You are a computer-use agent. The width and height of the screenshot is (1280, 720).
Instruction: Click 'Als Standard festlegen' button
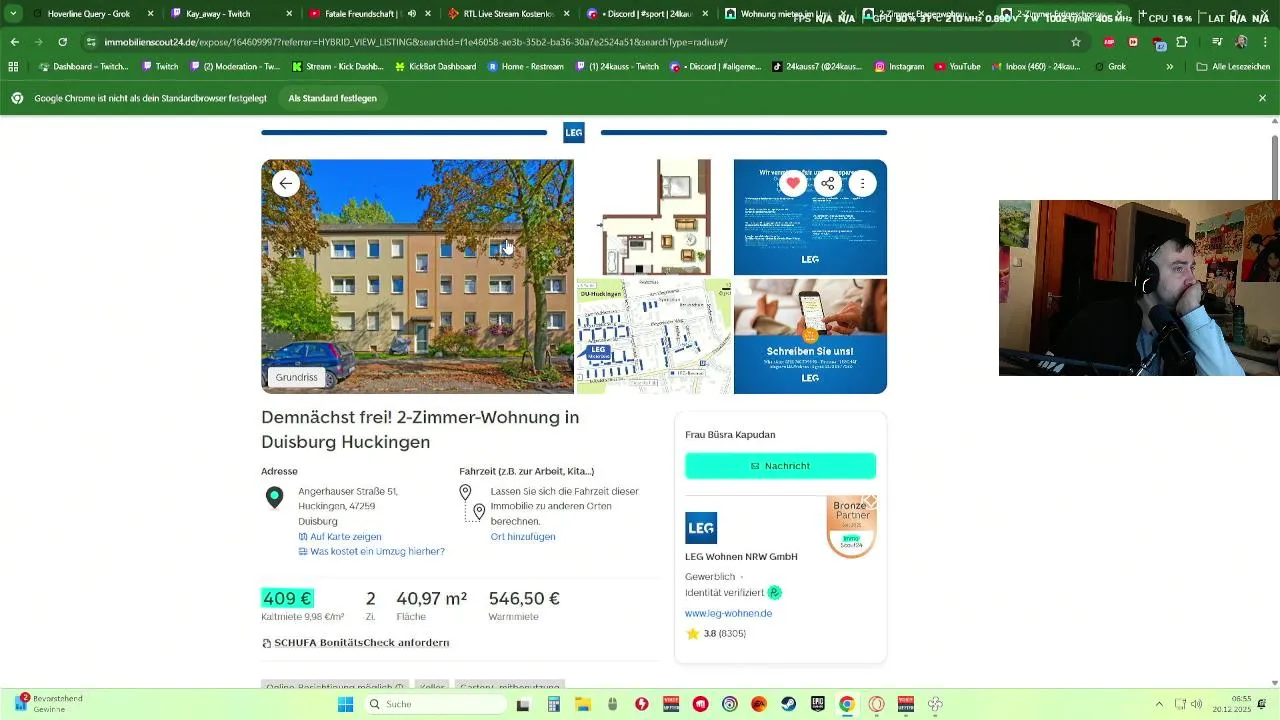tap(332, 98)
